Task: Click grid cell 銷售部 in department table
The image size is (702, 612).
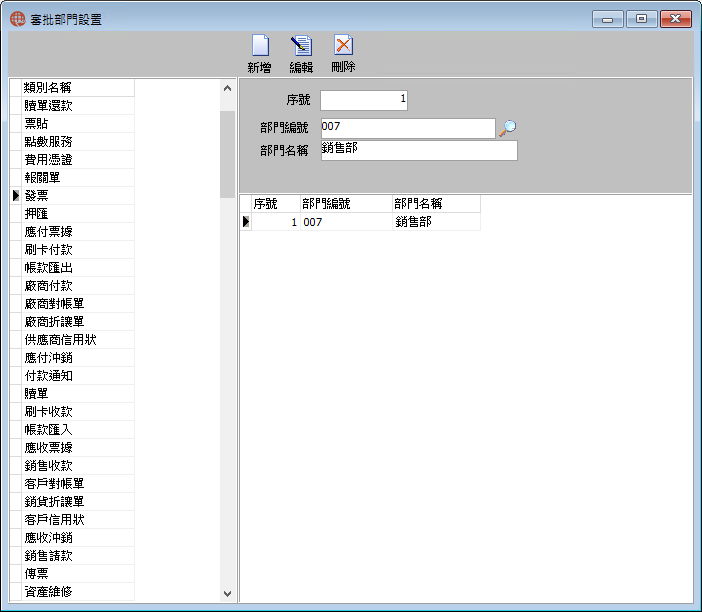Action: (437, 222)
